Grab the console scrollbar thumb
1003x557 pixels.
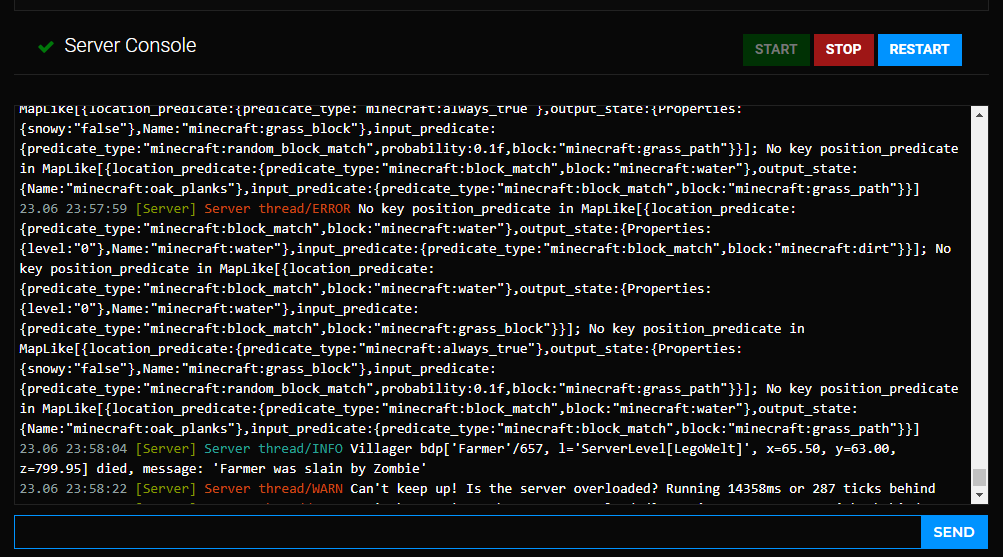(x=978, y=478)
